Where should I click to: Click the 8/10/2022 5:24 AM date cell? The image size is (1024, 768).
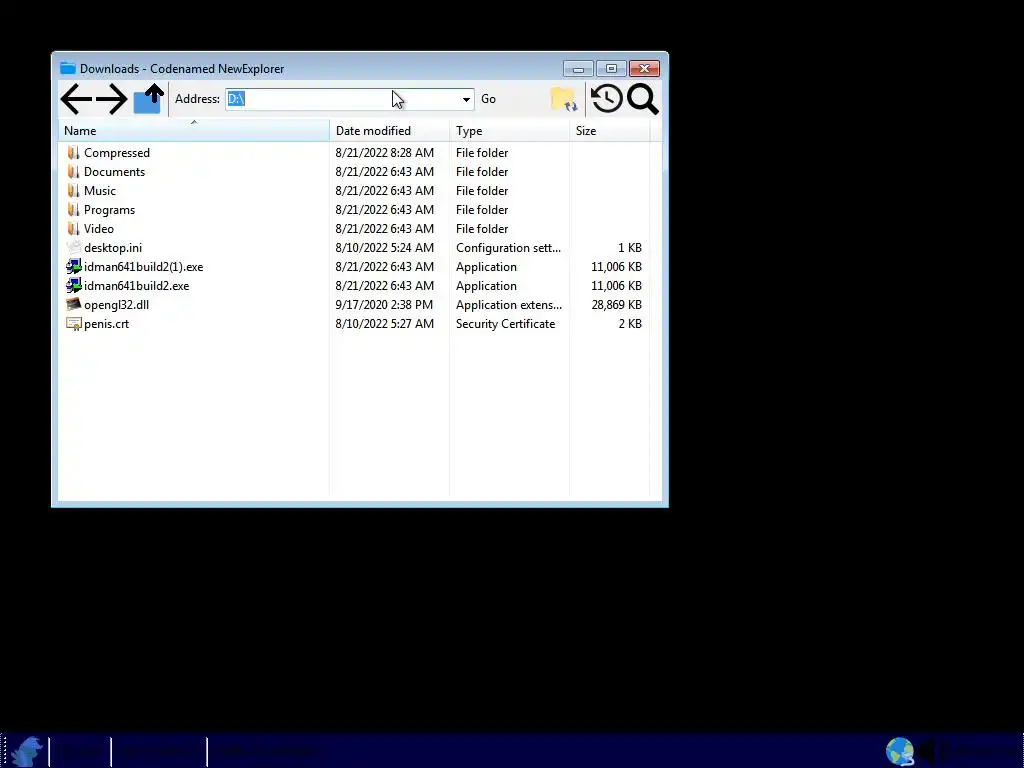pyautogui.click(x=385, y=248)
